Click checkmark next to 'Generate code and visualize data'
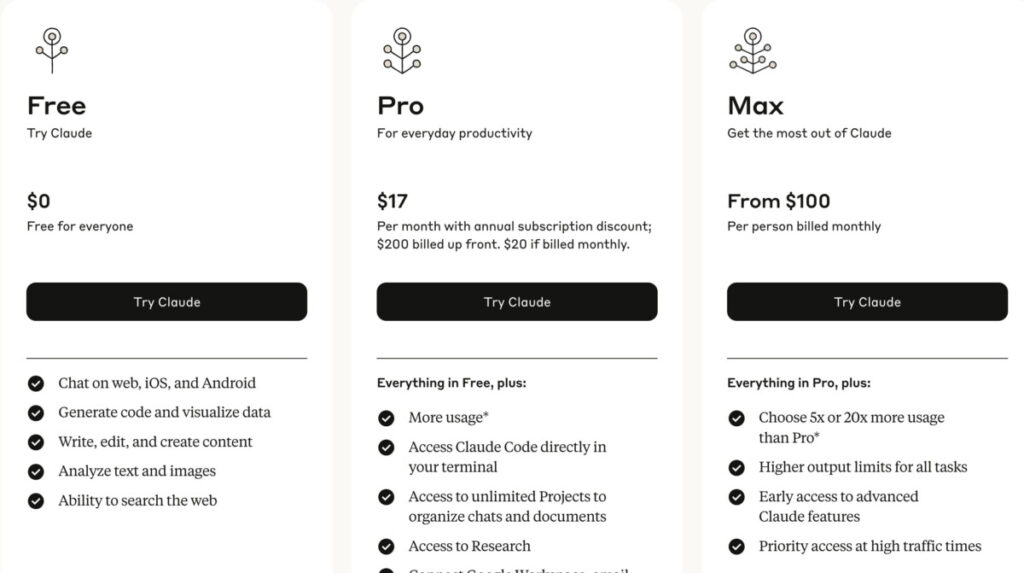 (36, 413)
